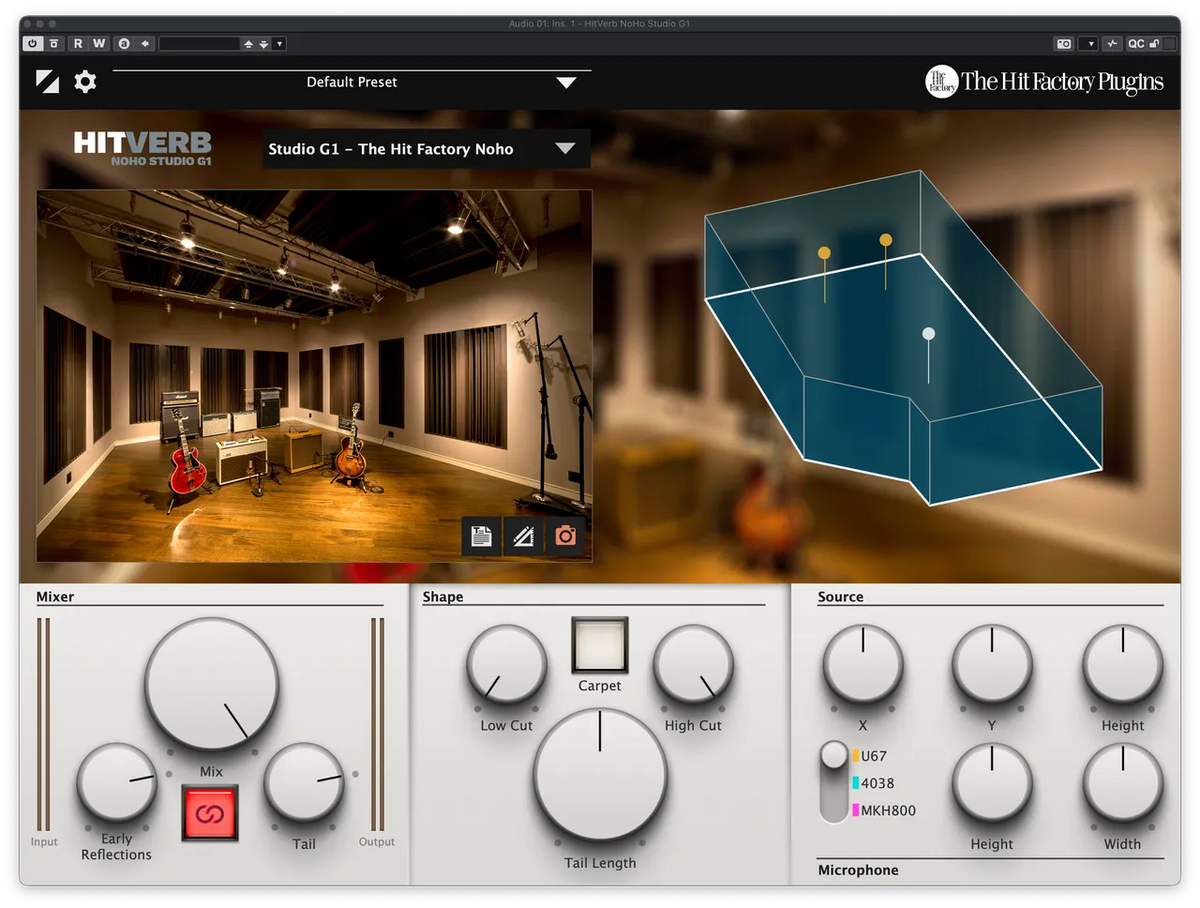Screen dimensions: 1200x908
Task: Click the Early Reflections knob
Action: point(117,783)
